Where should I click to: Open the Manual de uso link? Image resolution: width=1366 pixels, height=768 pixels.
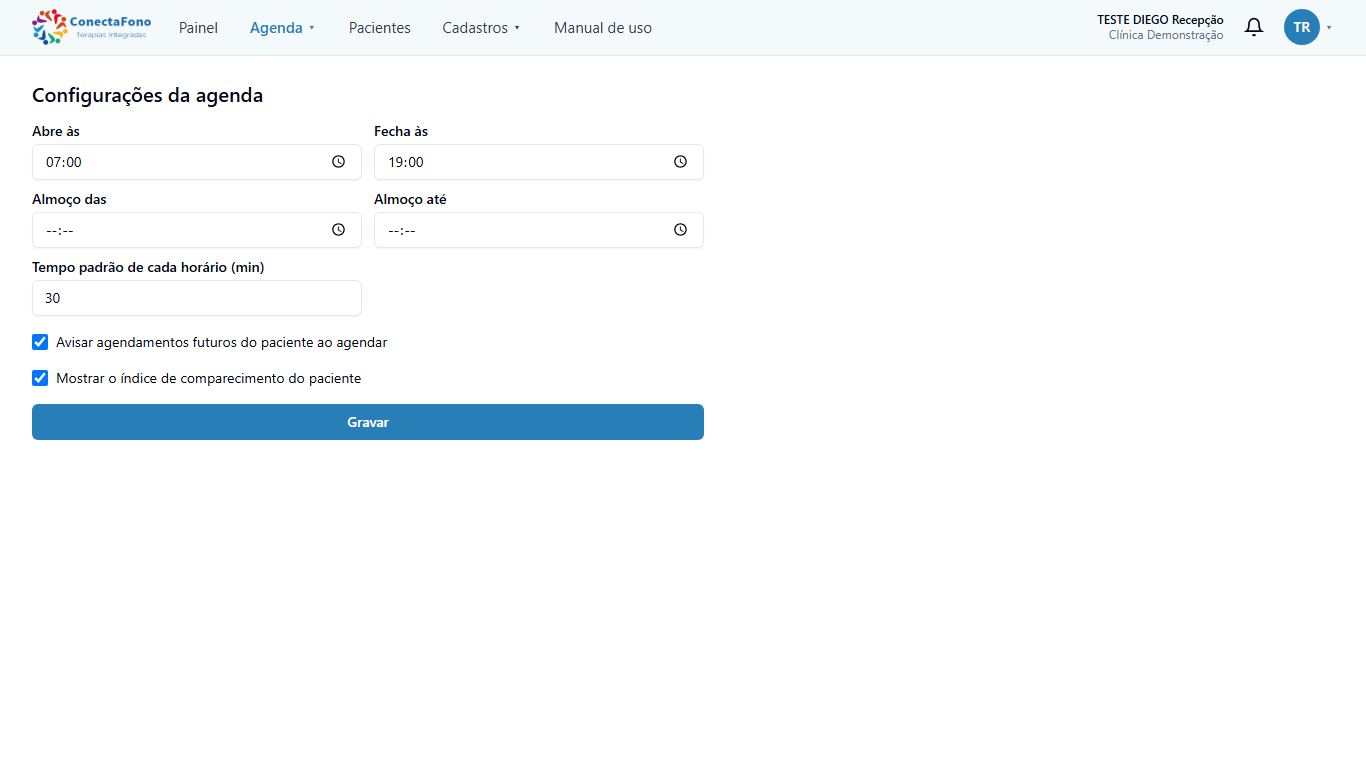point(603,28)
